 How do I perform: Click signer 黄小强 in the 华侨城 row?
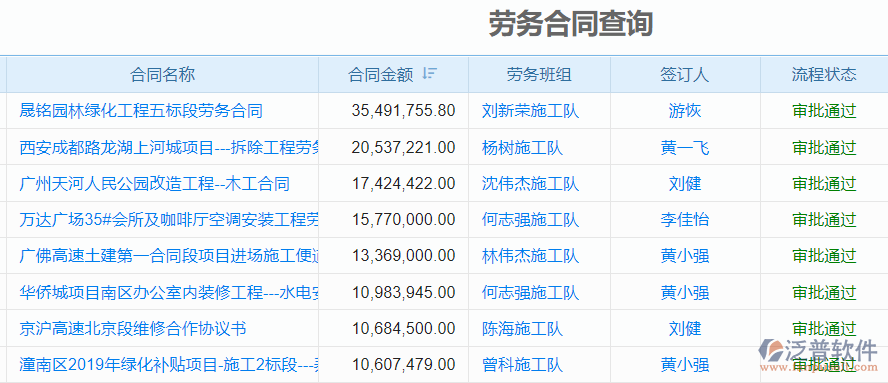click(685, 293)
